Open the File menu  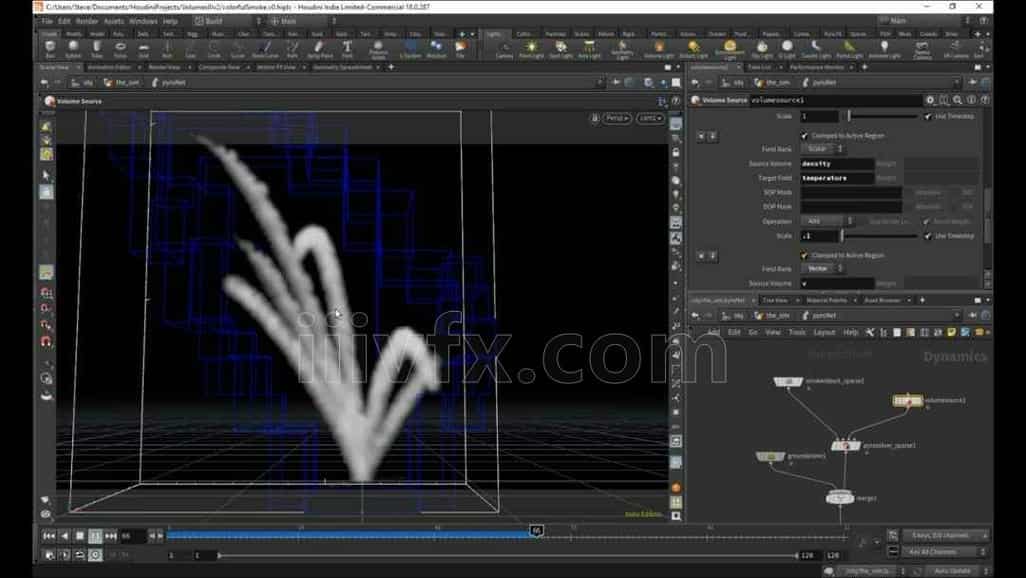tap(46, 22)
